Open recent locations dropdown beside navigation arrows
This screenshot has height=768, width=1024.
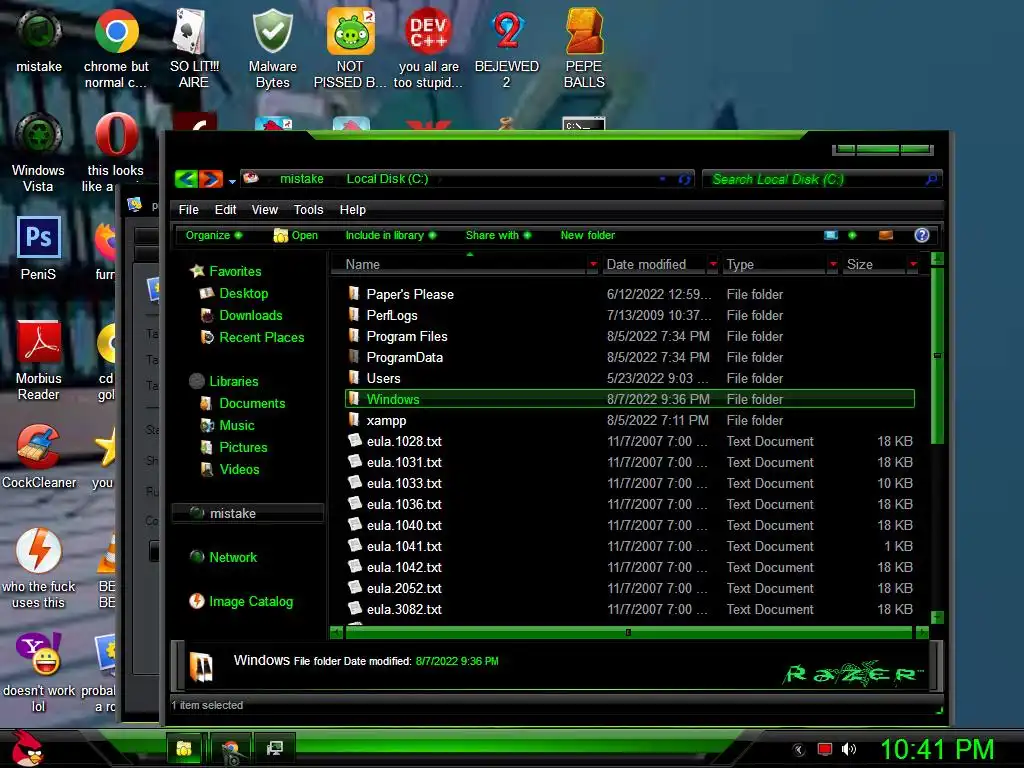tap(232, 182)
